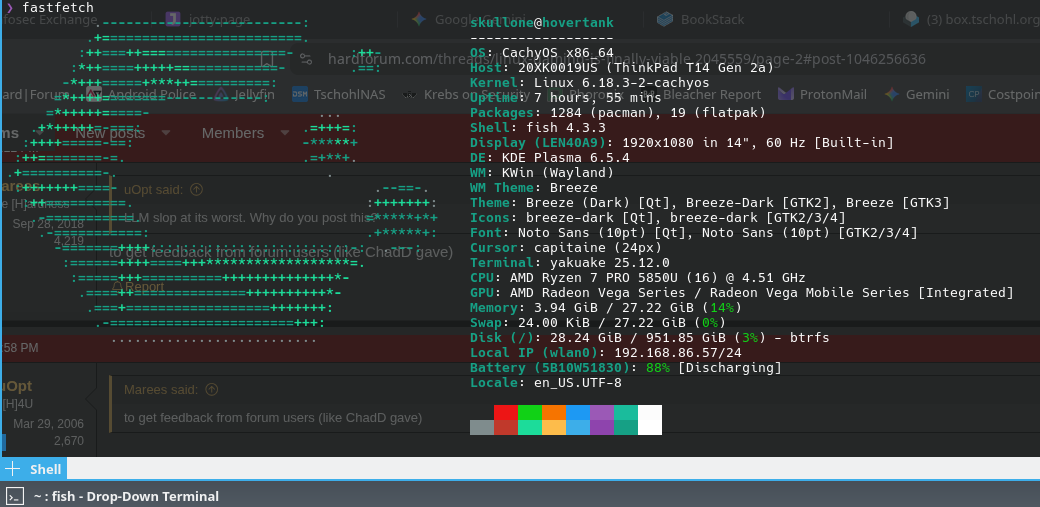
Task: Click the BookStack tab favicon in the browser behind
Action: [665, 19]
